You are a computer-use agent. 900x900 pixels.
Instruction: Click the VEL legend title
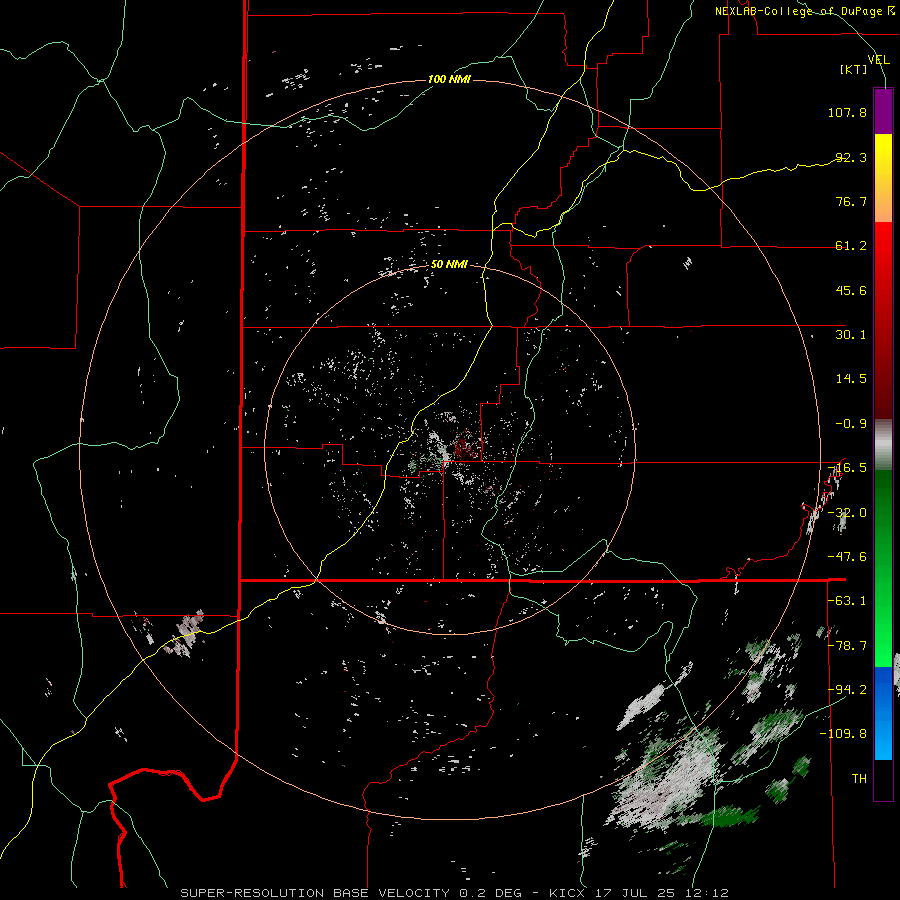point(878,60)
